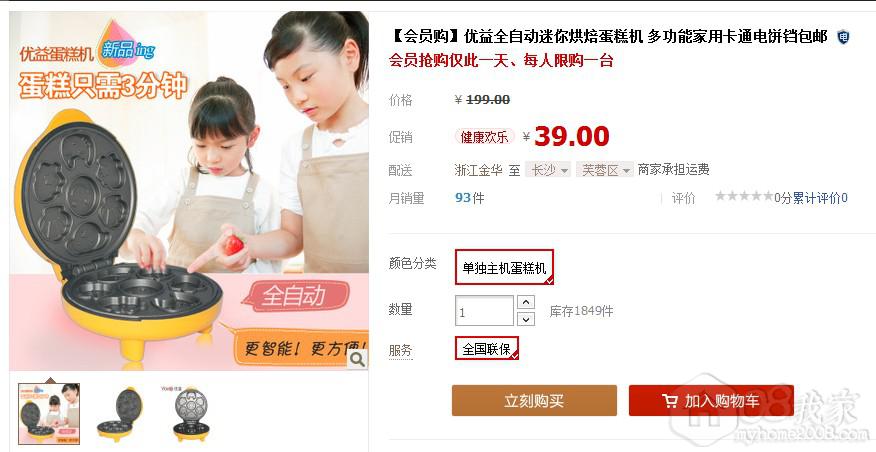Select the second thumbnail of yellow cake maker
876x452 pixels.
(120, 414)
